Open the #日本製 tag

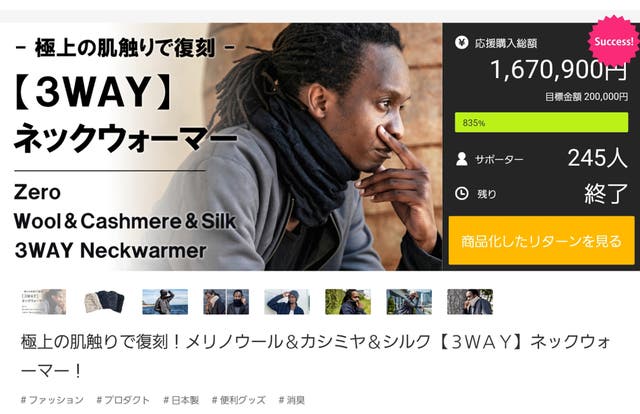[x=181, y=400]
